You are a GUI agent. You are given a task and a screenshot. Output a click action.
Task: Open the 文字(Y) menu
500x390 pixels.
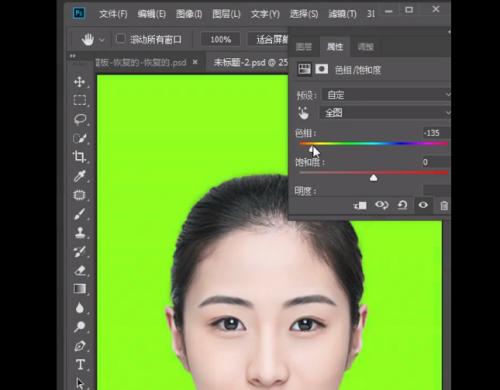pyautogui.click(x=265, y=14)
